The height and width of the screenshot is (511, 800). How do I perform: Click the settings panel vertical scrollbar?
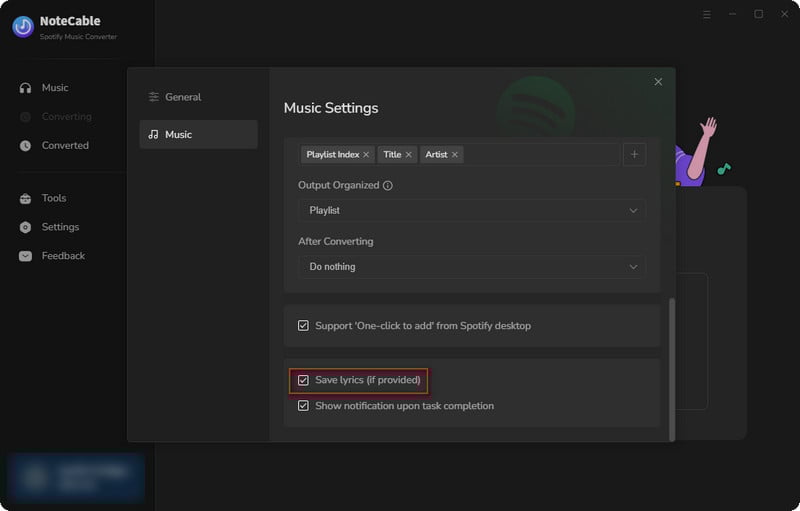coord(672,369)
